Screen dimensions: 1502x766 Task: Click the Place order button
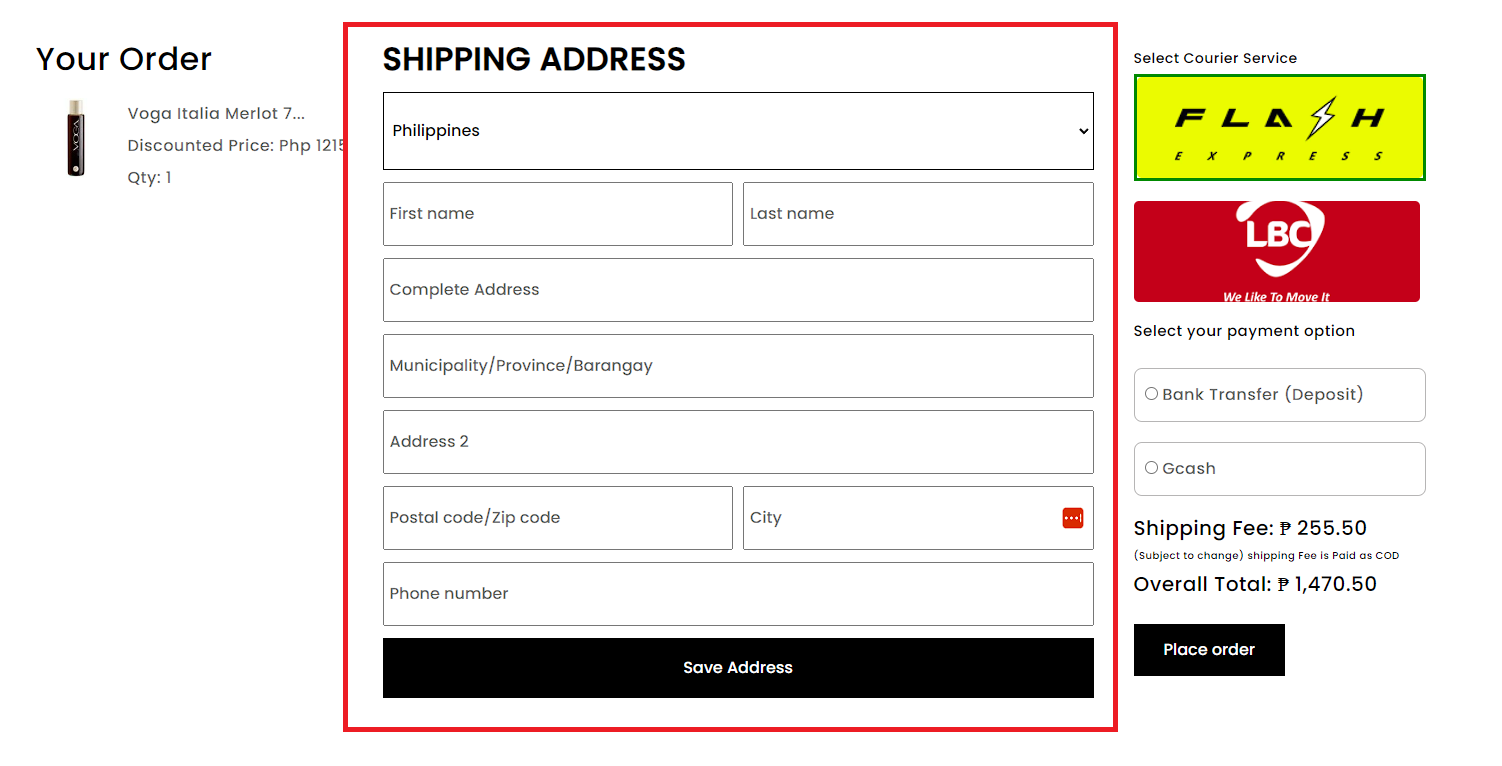pyautogui.click(x=1208, y=650)
